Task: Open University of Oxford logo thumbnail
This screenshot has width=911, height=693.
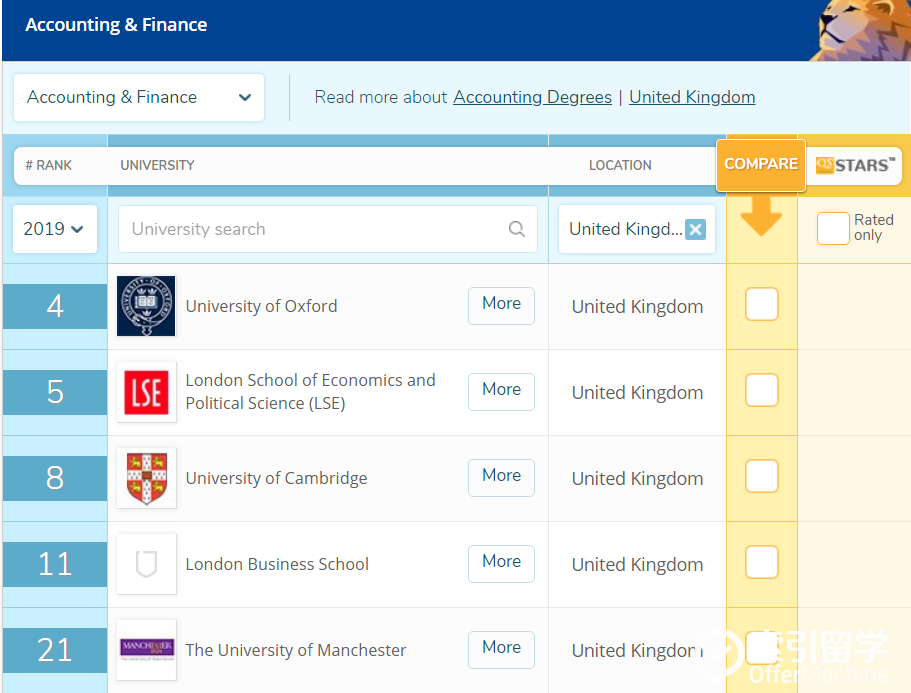Action: point(146,306)
